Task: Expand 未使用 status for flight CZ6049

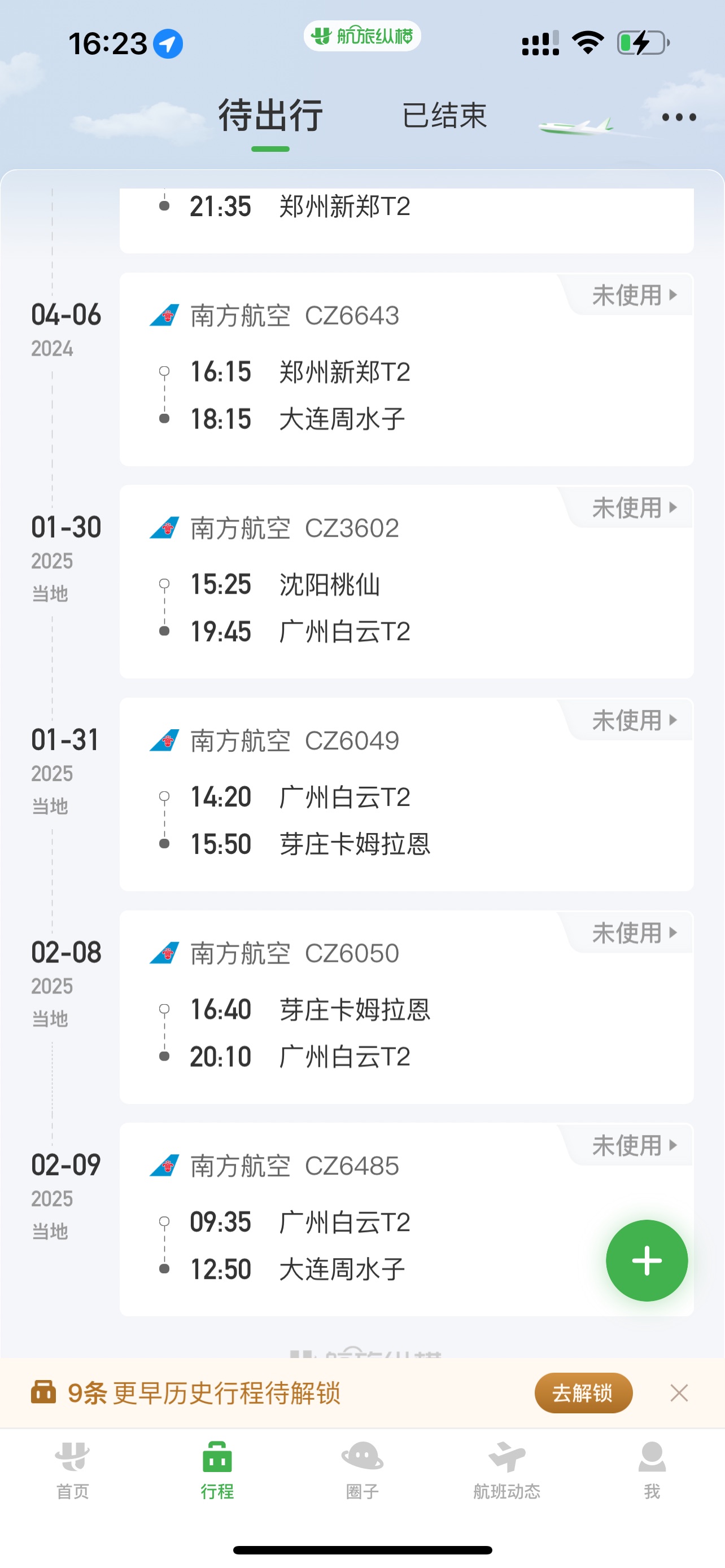Action: (633, 720)
